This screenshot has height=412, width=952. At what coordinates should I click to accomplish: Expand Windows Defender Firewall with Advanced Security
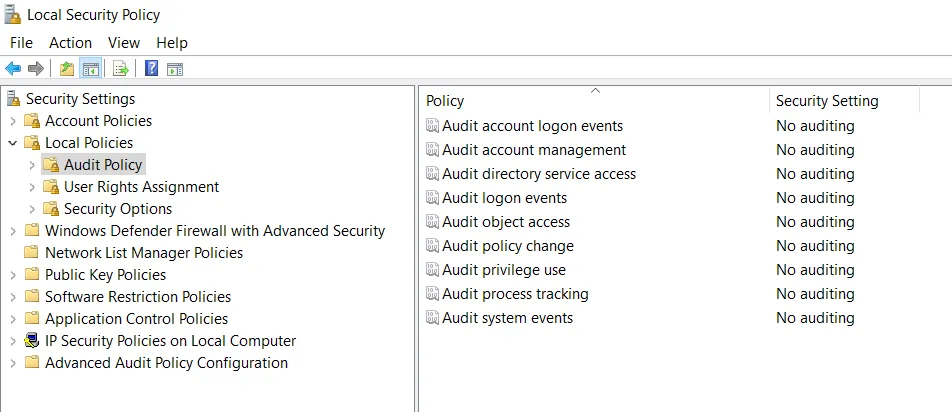[13, 231]
